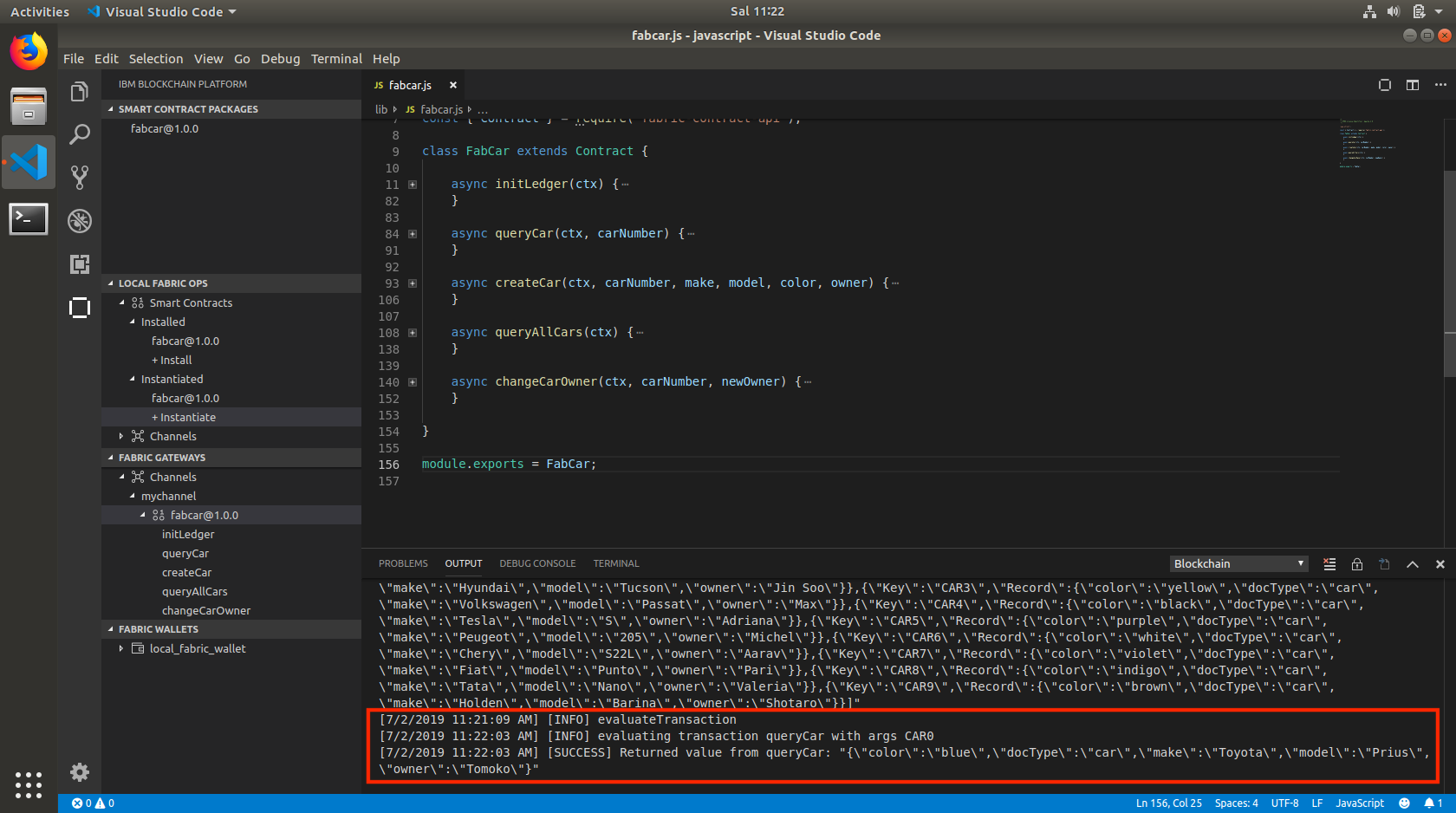Close the output panel

pyautogui.click(x=1440, y=564)
